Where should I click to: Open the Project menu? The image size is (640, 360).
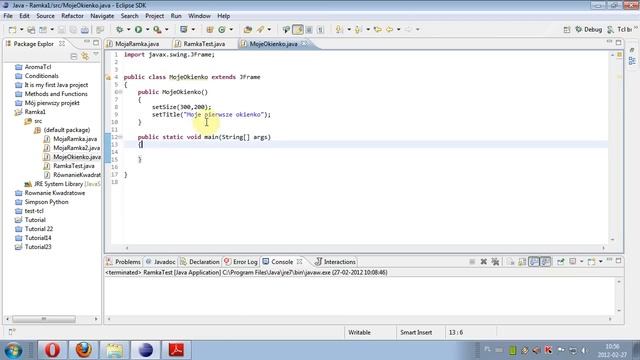click(155, 16)
